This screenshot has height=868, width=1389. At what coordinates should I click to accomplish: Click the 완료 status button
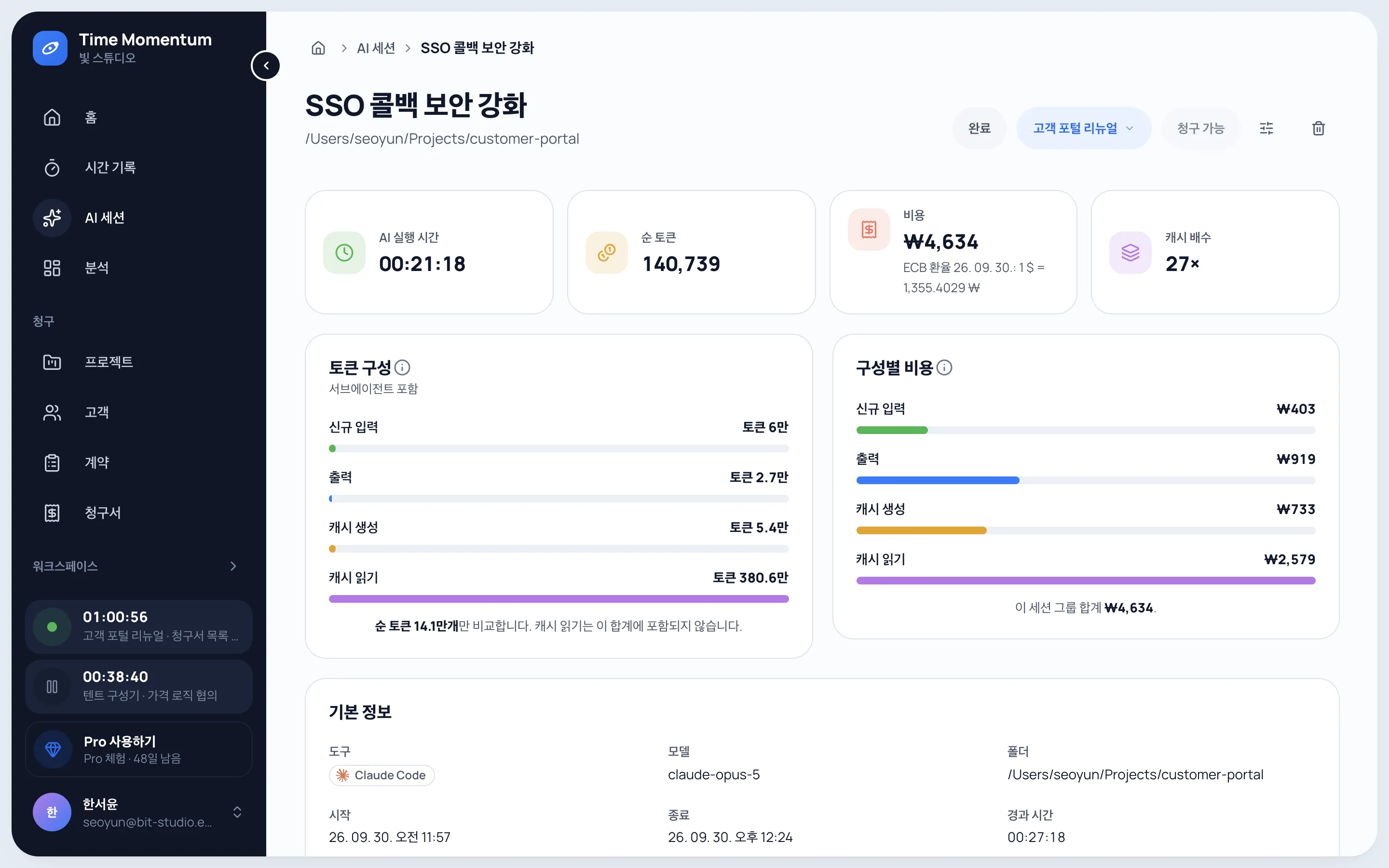click(979, 128)
